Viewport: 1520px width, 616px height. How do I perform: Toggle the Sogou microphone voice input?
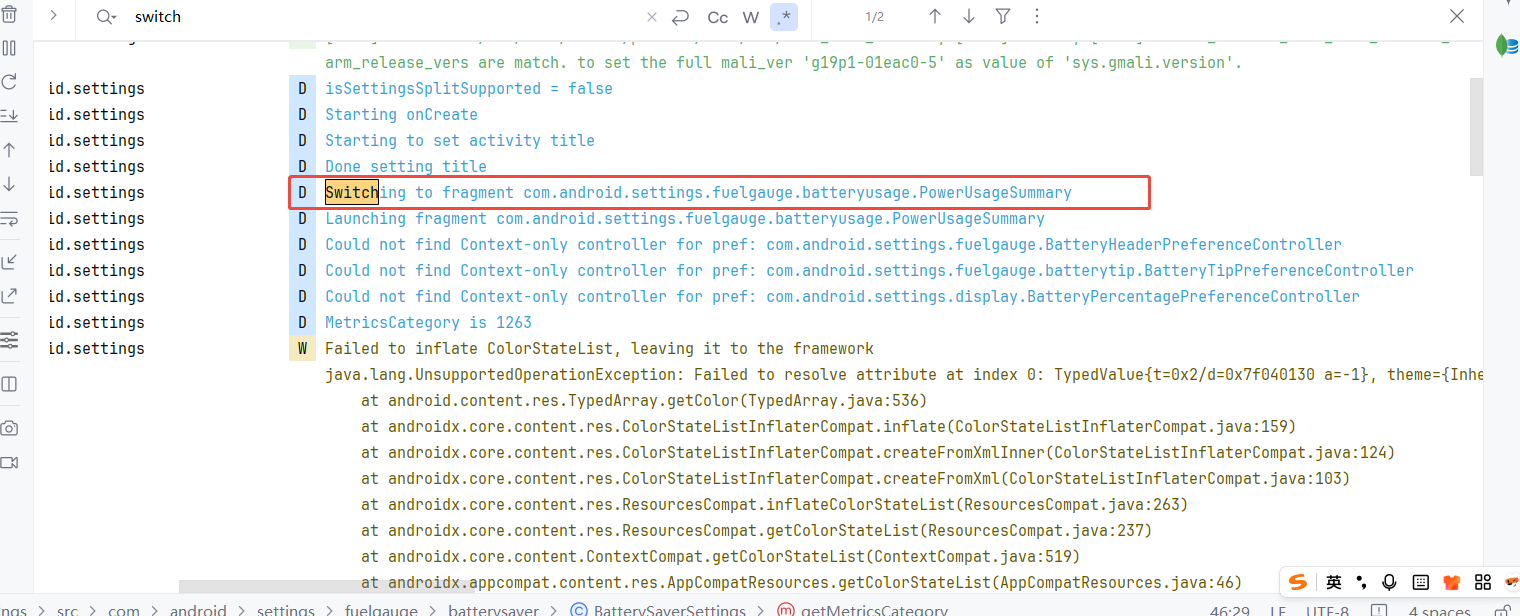click(1389, 582)
